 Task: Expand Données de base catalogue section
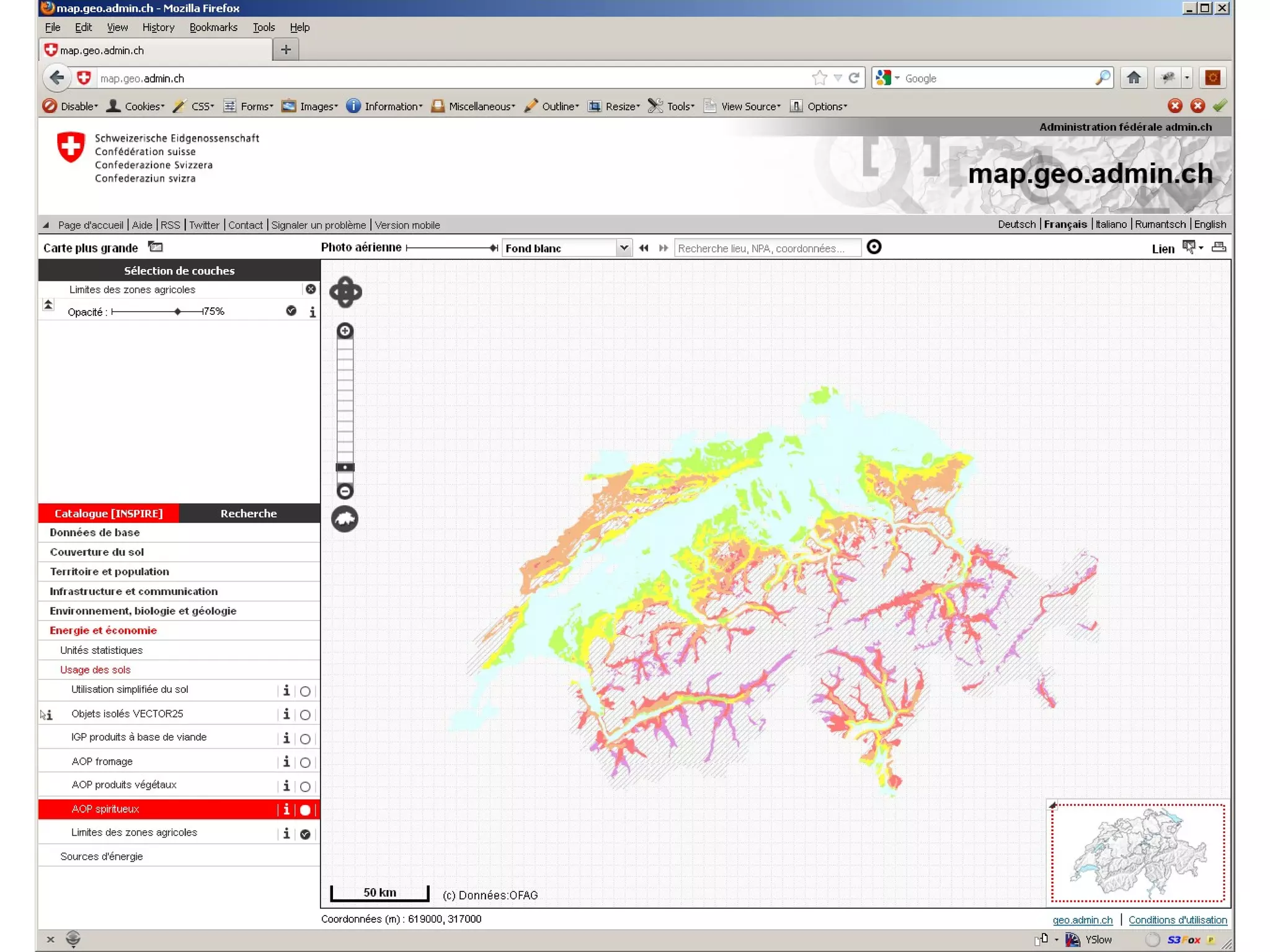(x=95, y=532)
